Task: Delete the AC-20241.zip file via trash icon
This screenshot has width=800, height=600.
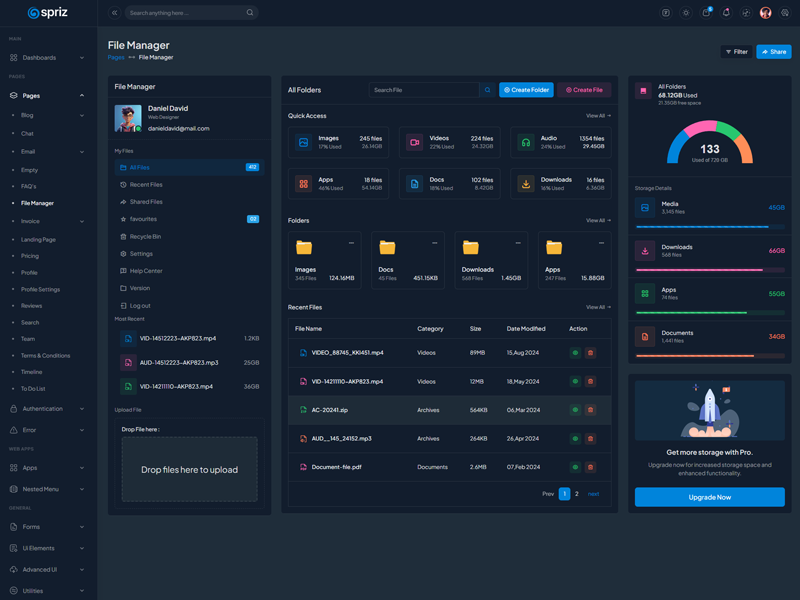Action: (x=590, y=410)
